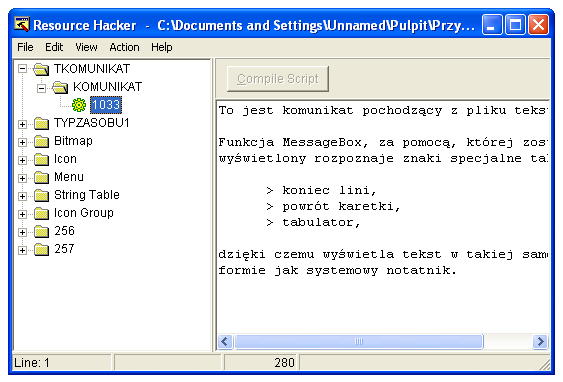The image size is (563, 382).
Task: Open the File menu
Action: click(x=25, y=47)
